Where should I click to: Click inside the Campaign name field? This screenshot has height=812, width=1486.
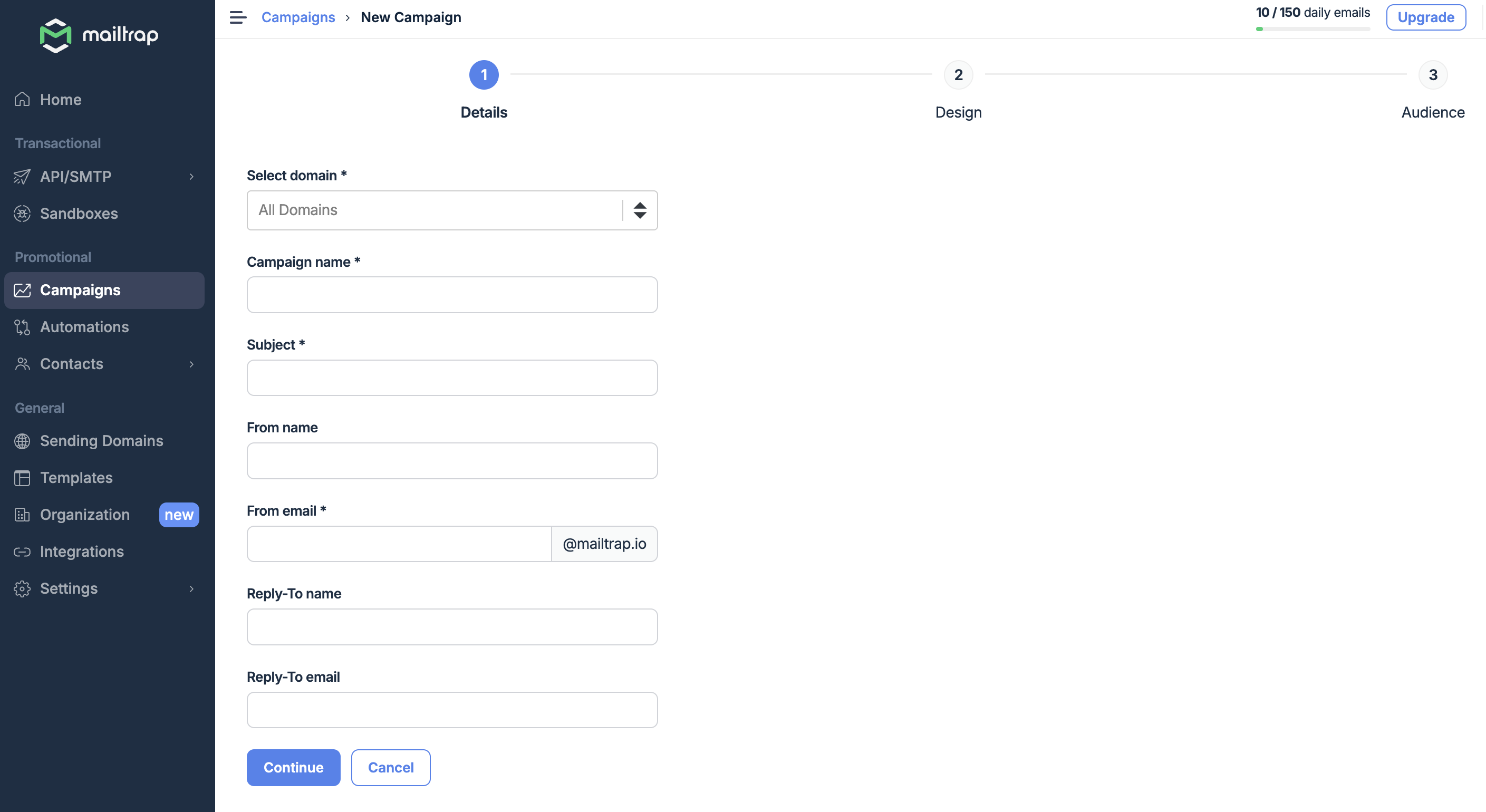(x=452, y=294)
